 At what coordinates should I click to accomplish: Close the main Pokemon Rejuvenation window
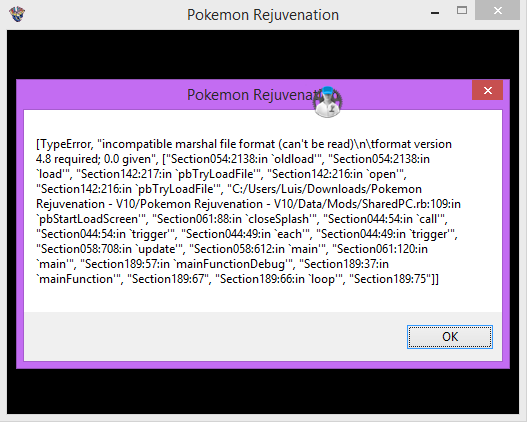(x=497, y=11)
